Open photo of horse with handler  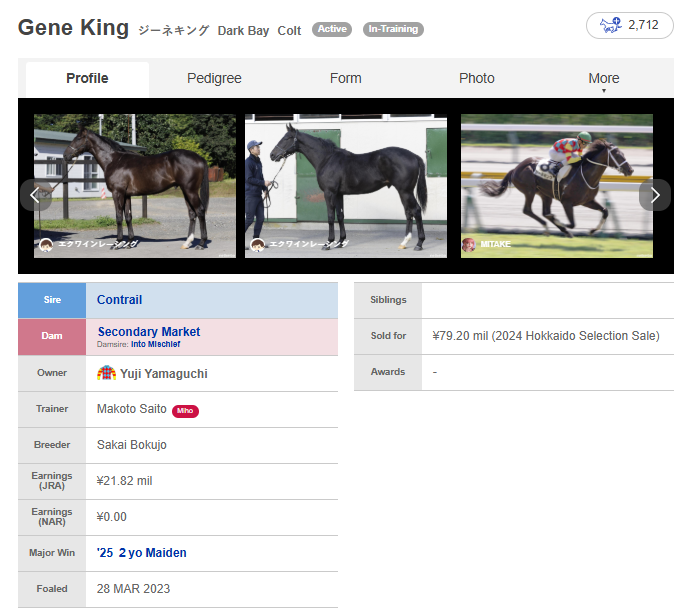[x=346, y=186]
